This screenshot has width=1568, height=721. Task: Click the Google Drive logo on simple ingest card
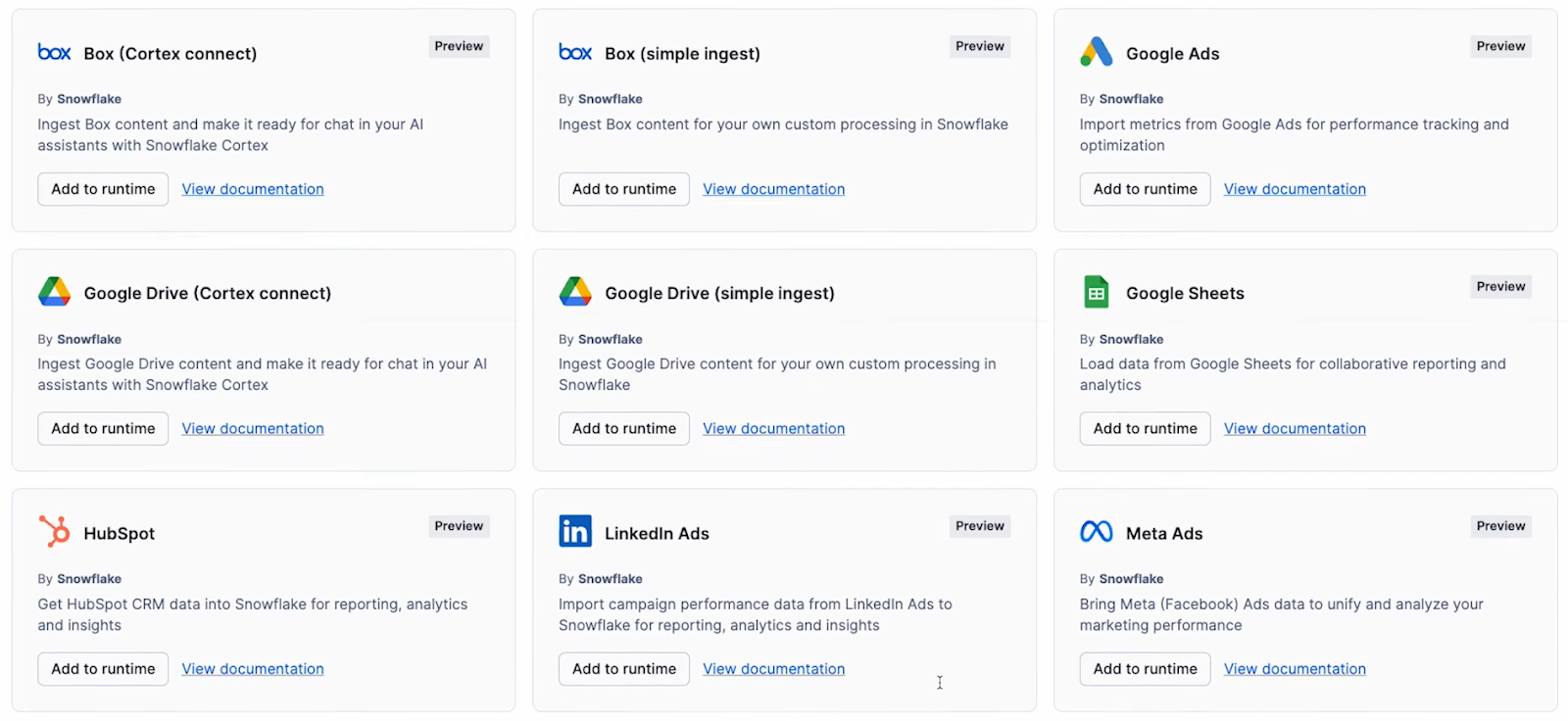pos(575,292)
